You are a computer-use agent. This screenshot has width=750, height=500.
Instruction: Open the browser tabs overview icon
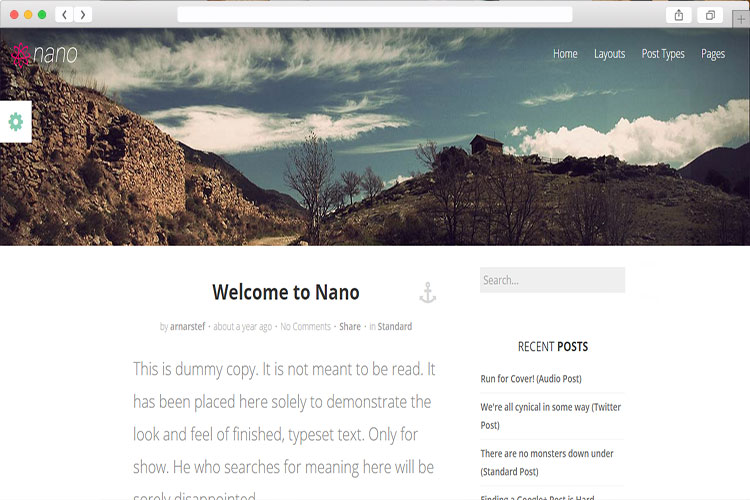[710, 15]
